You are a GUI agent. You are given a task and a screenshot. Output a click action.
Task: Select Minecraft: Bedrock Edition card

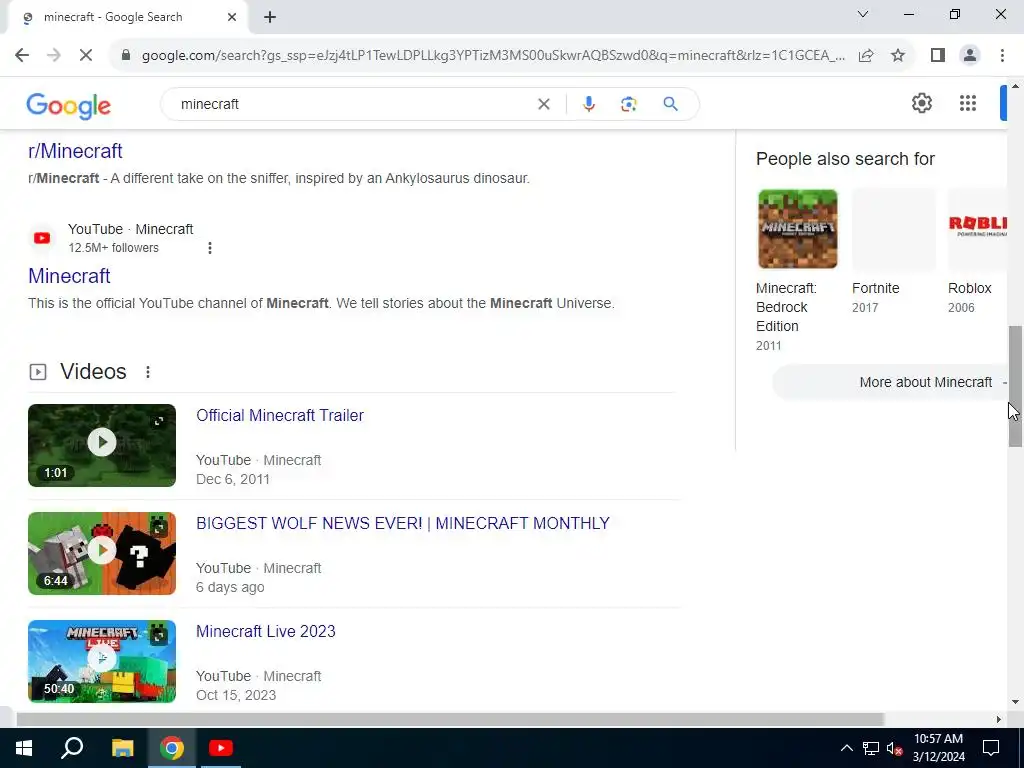797,270
